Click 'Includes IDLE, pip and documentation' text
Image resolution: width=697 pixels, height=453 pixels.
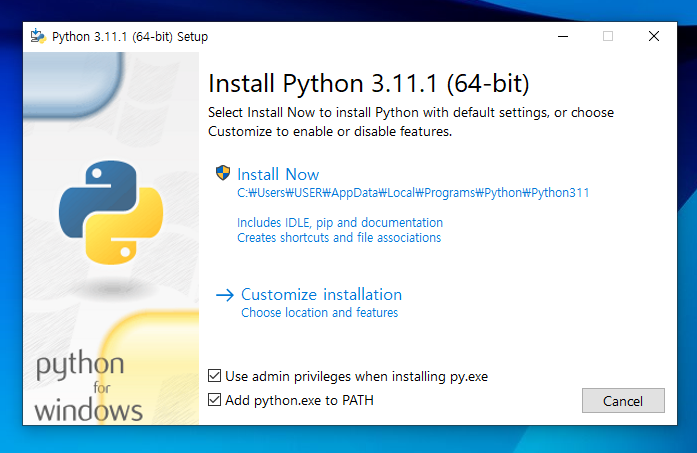tap(340, 222)
